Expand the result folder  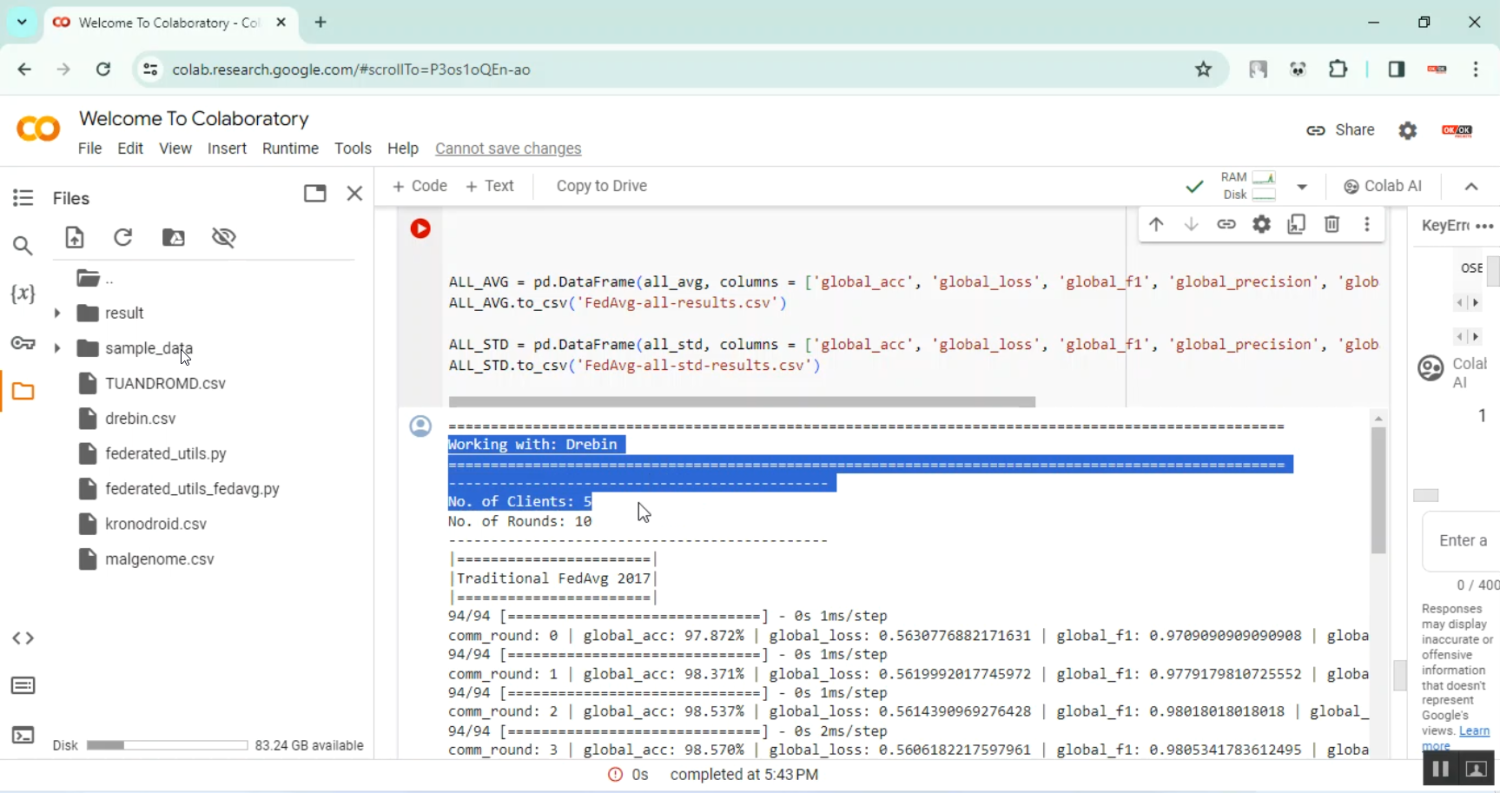(57, 312)
